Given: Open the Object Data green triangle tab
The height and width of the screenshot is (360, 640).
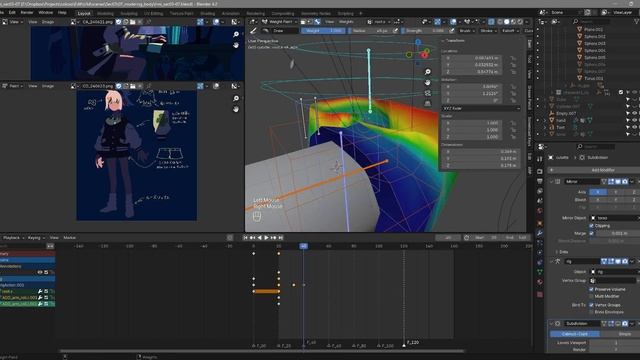Looking at the screenshot, I should pos(540,272).
